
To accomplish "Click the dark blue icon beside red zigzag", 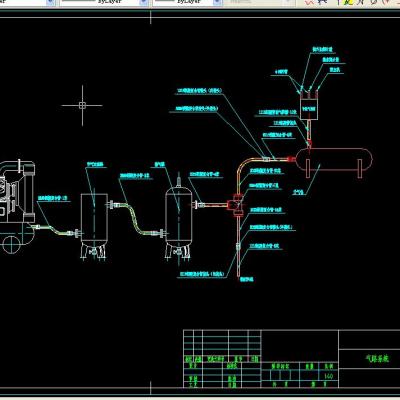I will pyautogui.click(x=322, y=2).
